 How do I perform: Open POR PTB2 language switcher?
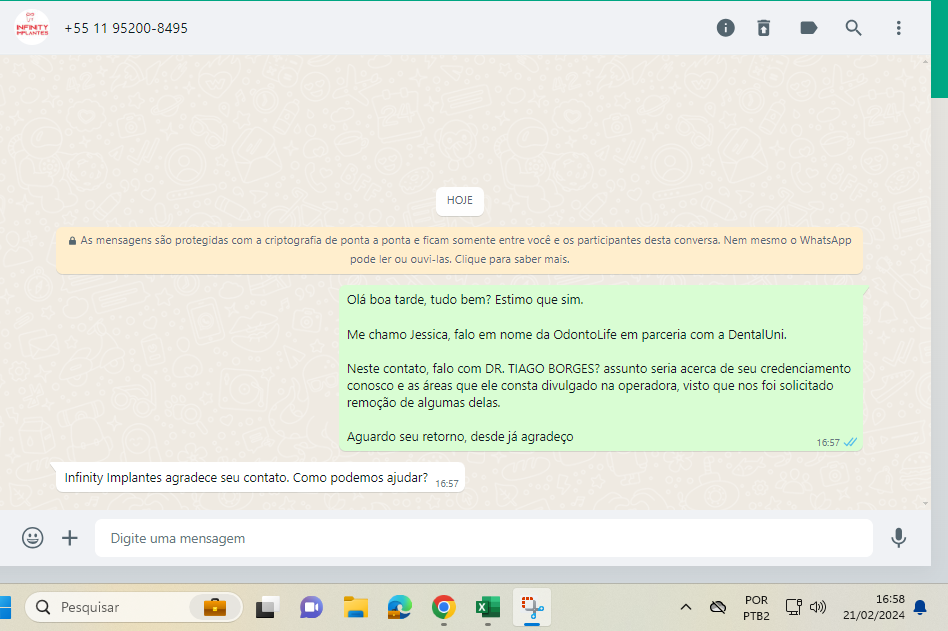(x=756, y=608)
